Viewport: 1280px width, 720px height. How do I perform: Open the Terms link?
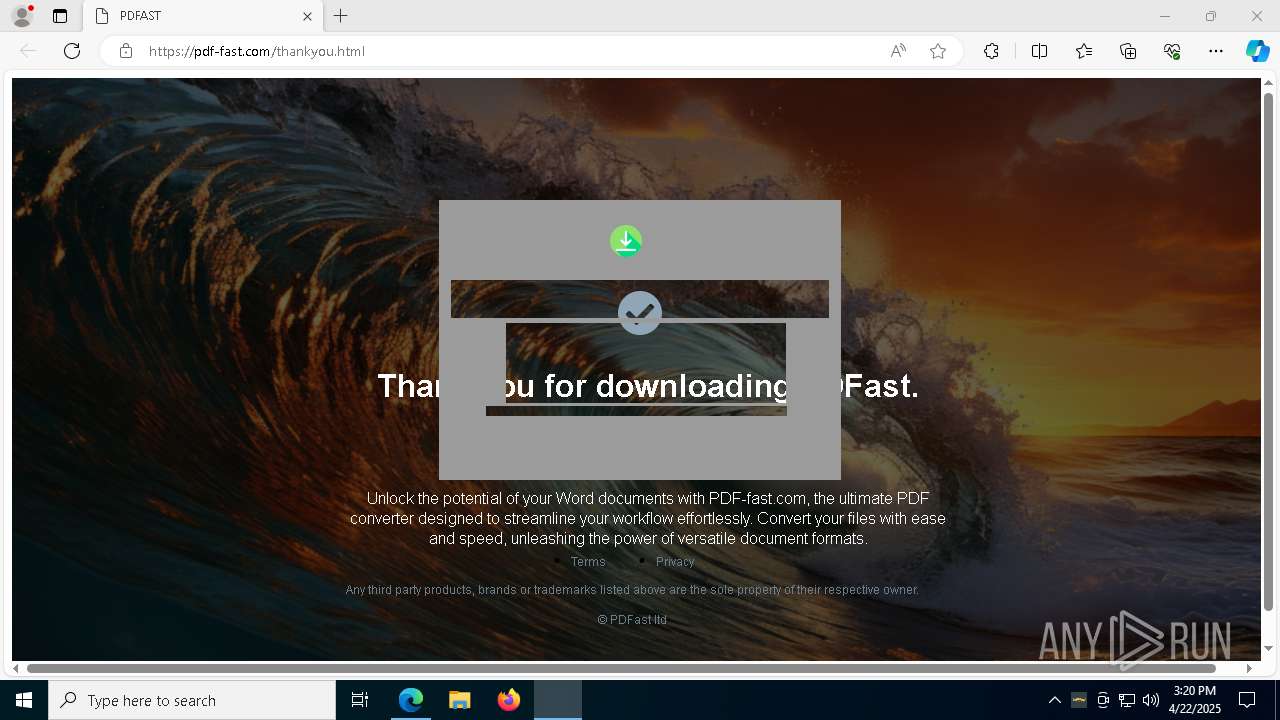[x=588, y=562]
